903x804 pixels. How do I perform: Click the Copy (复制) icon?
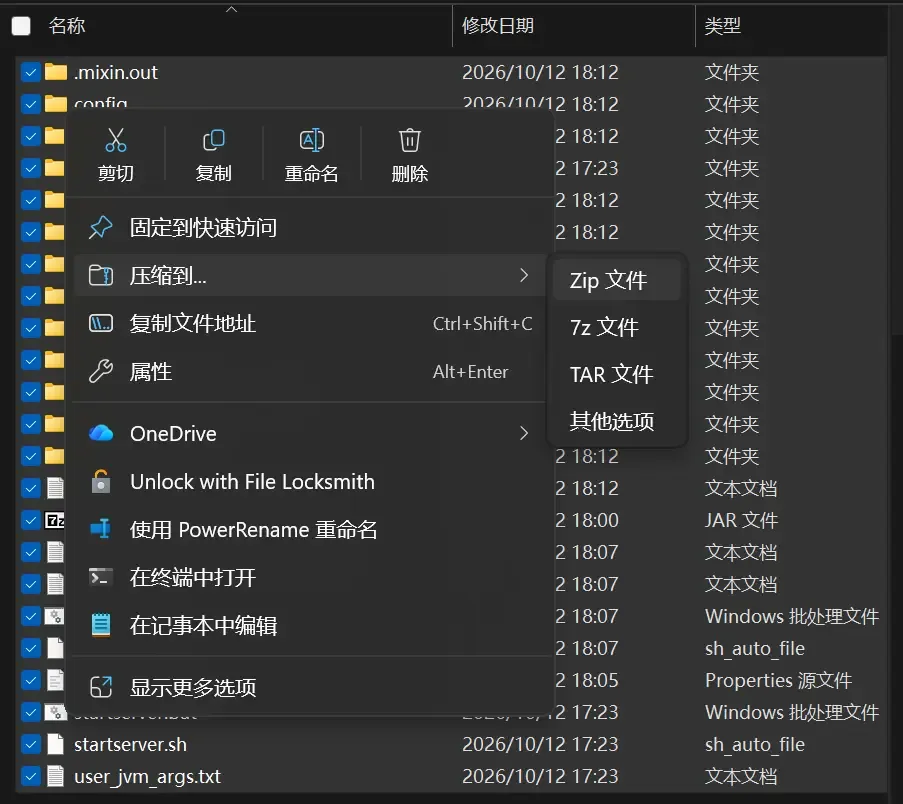coord(214,140)
